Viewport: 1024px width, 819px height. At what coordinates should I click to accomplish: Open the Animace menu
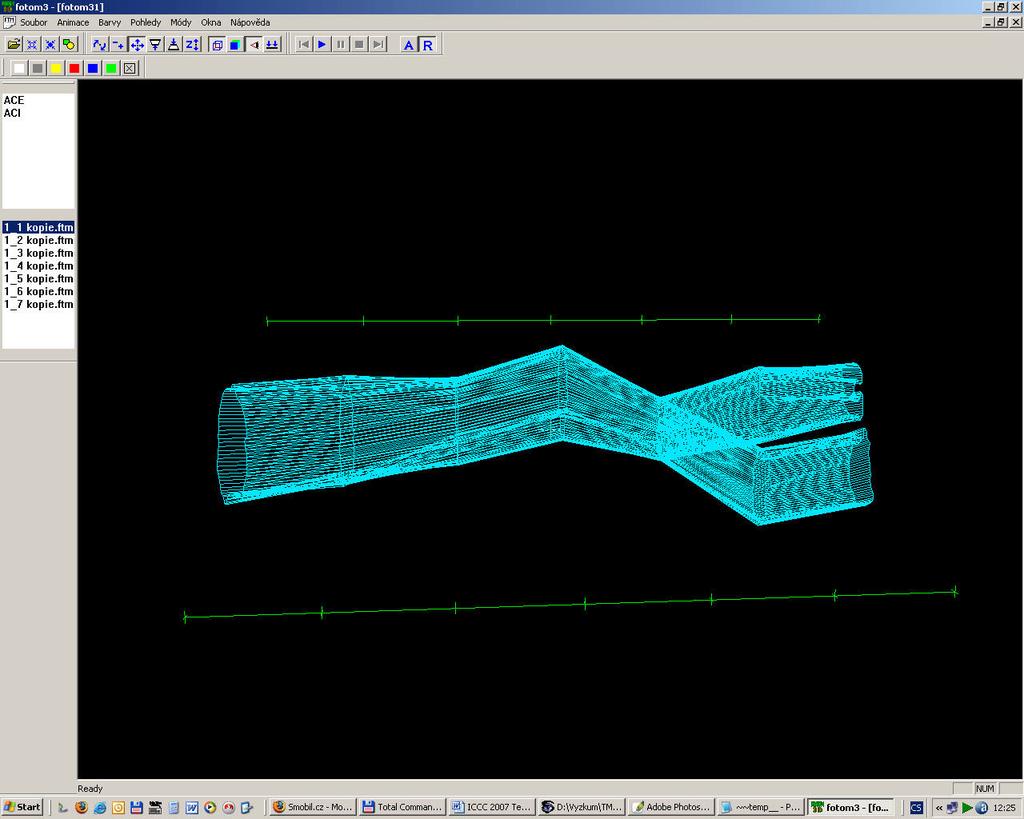pyautogui.click(x=73, y=22)
